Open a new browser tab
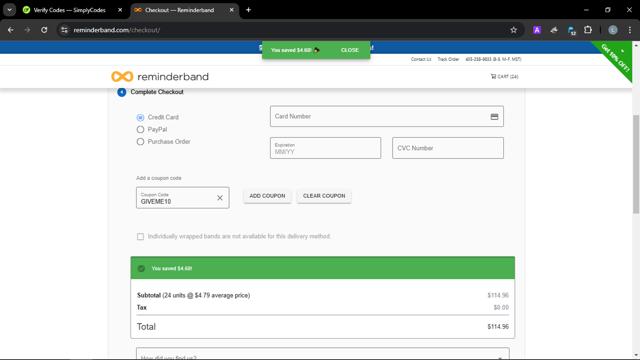Image resolution: width=640 pixels, height=360 pixels. [248, 10]
